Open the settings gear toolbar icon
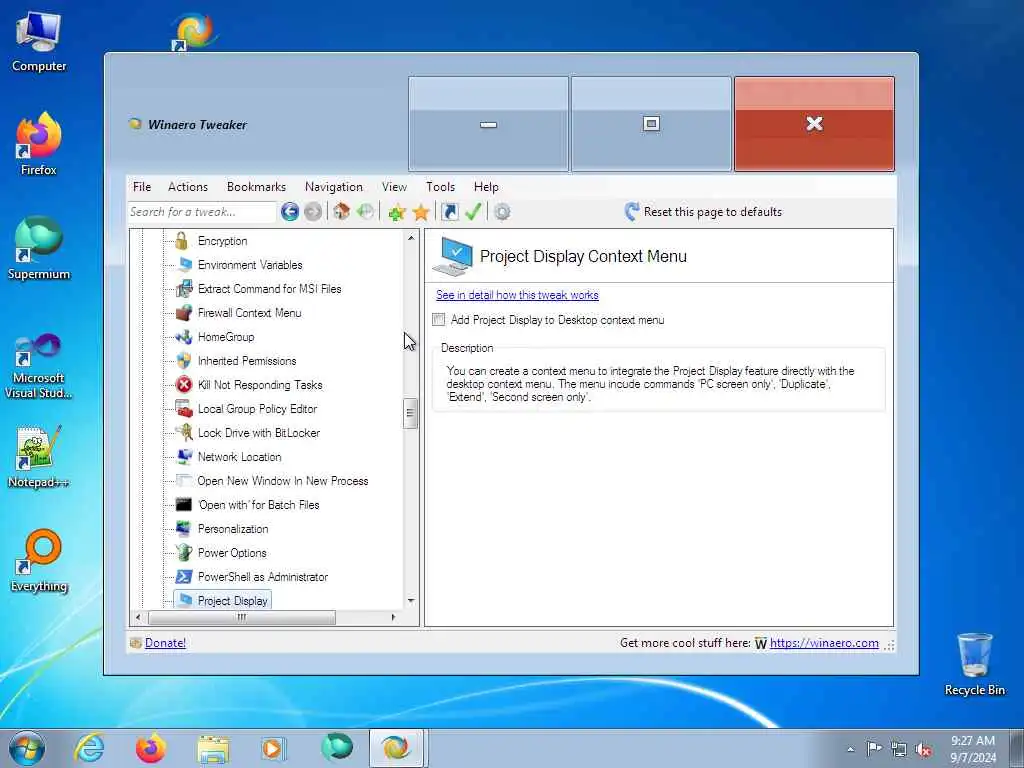 tap(502, 212)
